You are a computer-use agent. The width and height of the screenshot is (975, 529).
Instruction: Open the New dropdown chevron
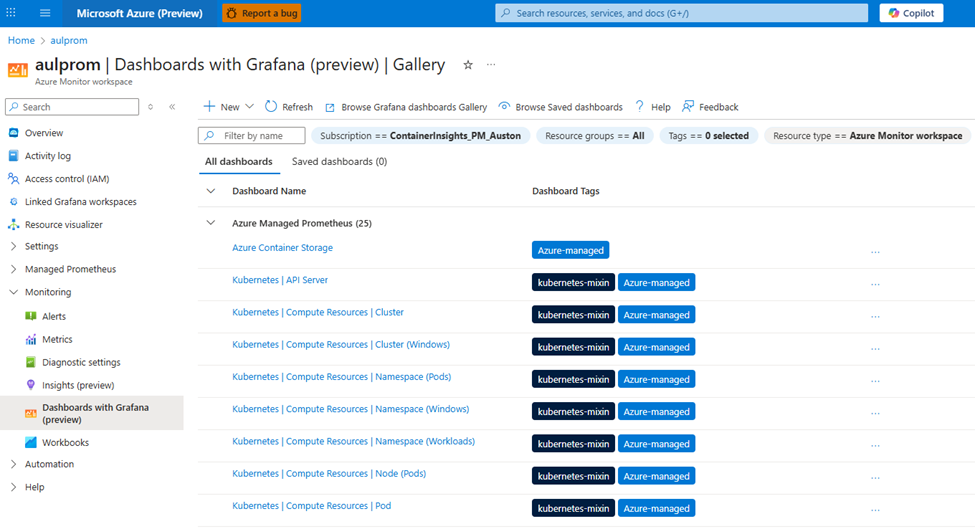(x=249, y=107)
